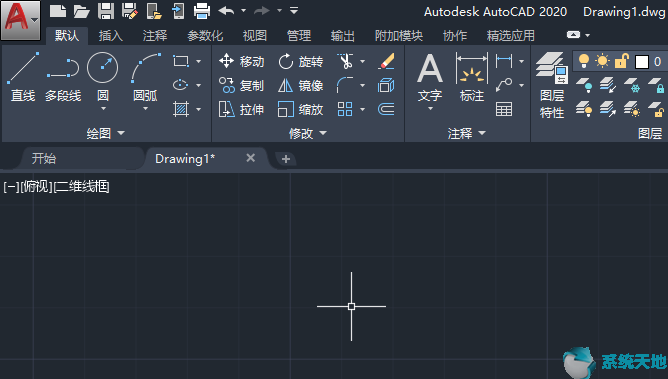The image size is (668, 379).
Task: Create a new drawing from Quick Access toolbar
Action: coord(58,11)
